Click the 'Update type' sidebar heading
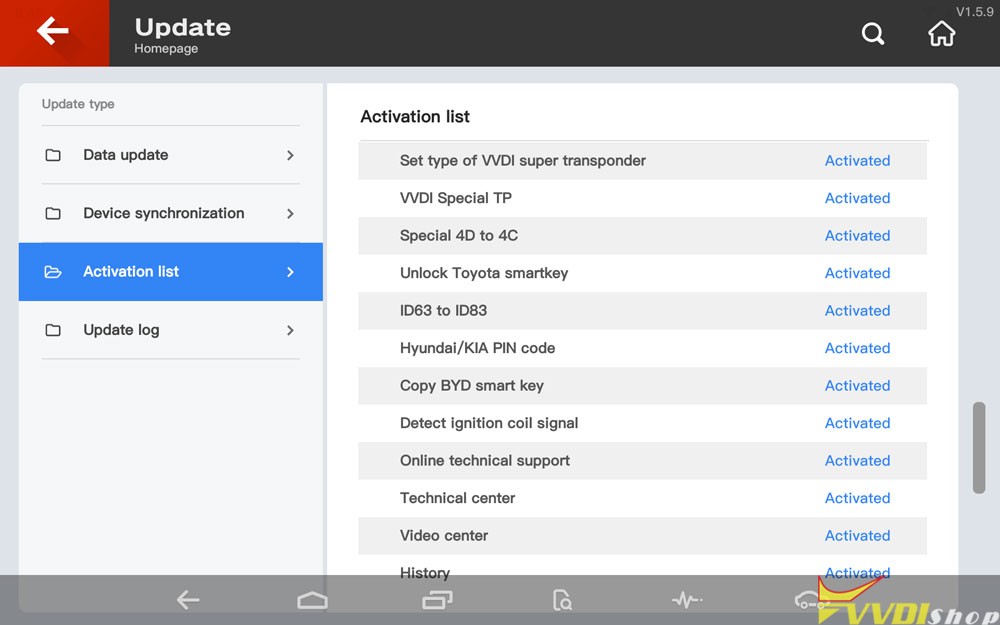The height and width of the screenshot is (625, 1000). [78, 104]
